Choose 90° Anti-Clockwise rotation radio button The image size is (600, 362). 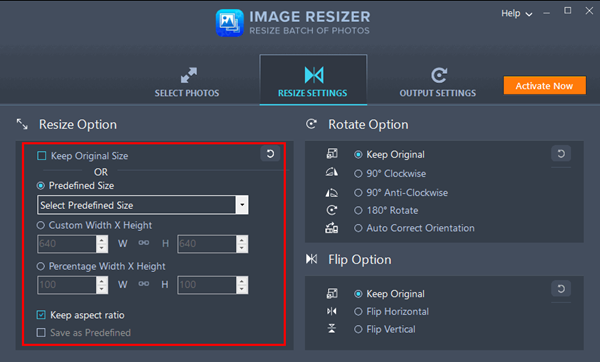[358, 193]
